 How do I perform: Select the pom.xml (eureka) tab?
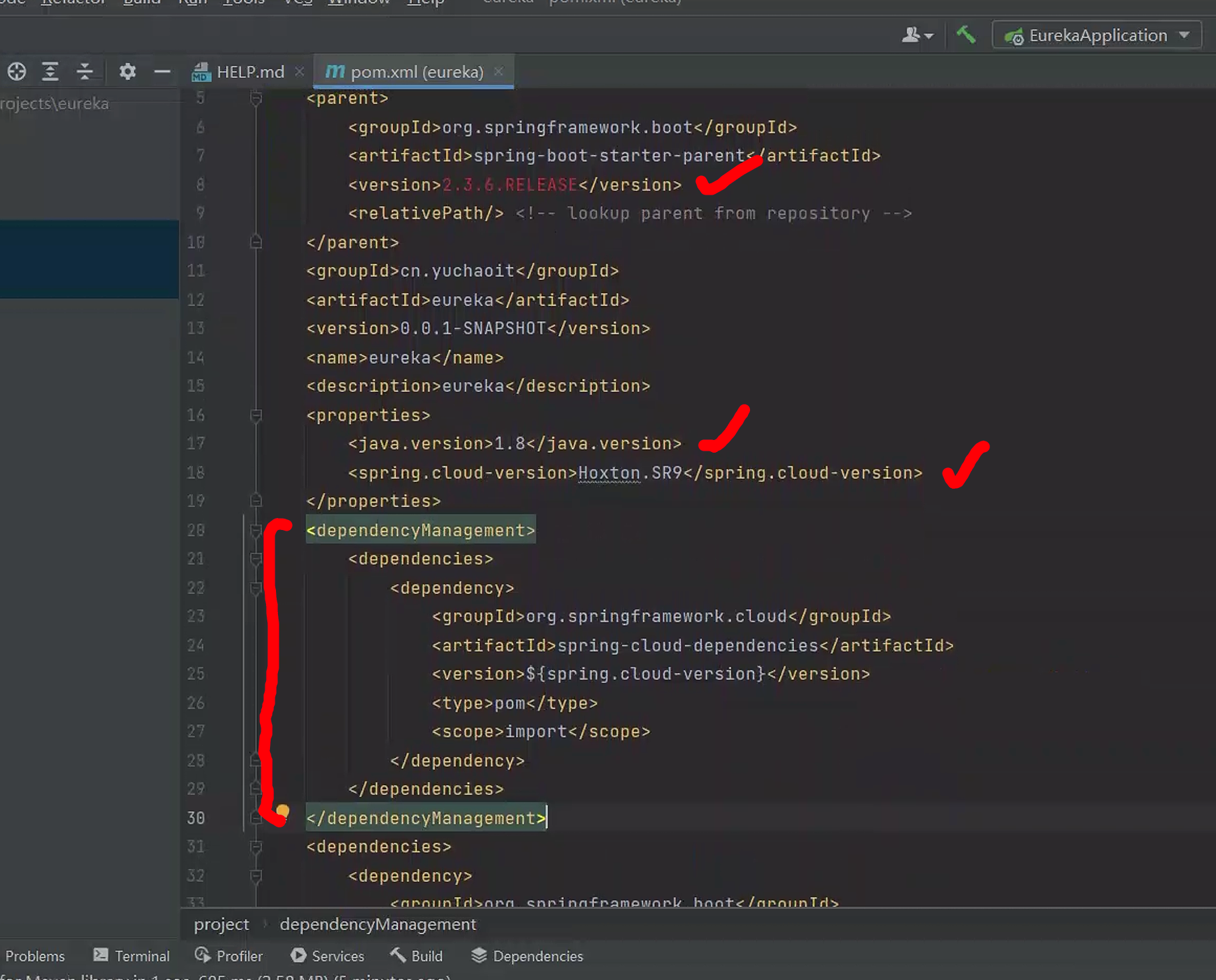pos(416,72)
